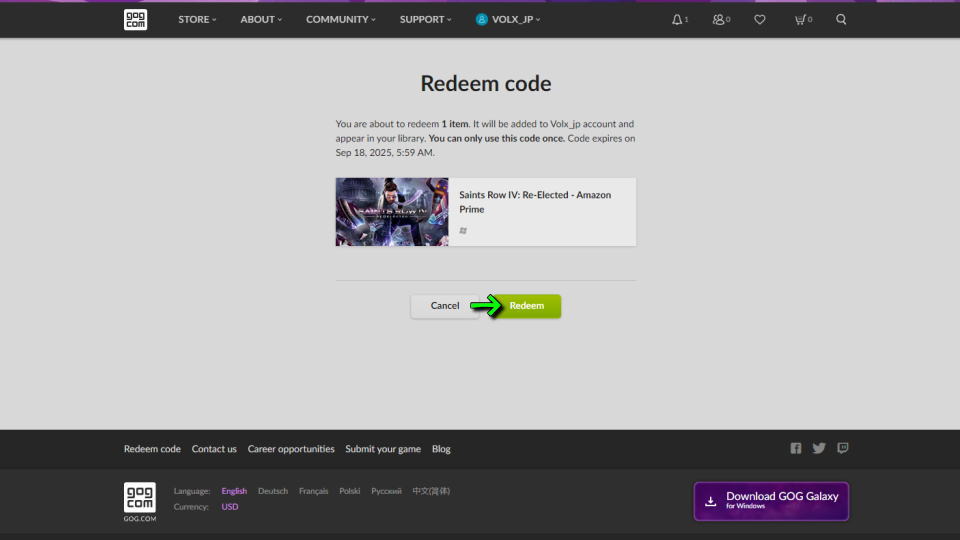Expand the STORE menu
This screenshot has height=540, width=960.
pos(197,20)
